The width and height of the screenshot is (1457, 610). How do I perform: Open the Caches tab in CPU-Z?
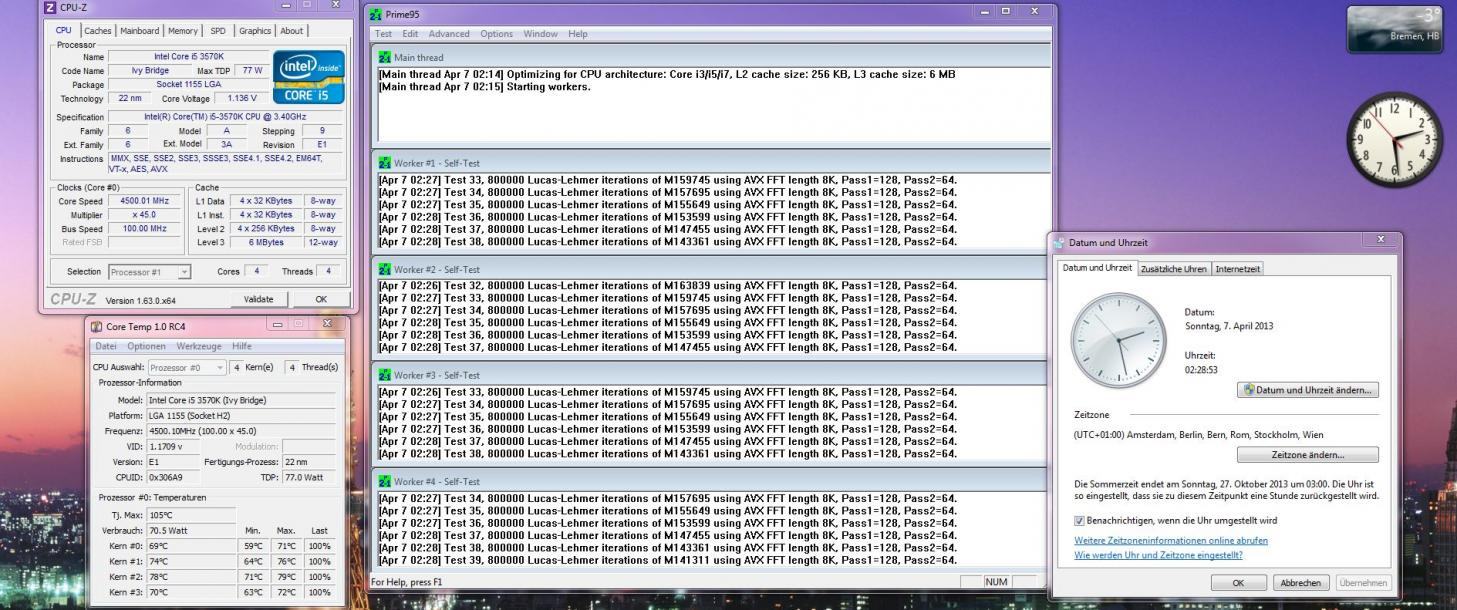click(x=98, y=31)
